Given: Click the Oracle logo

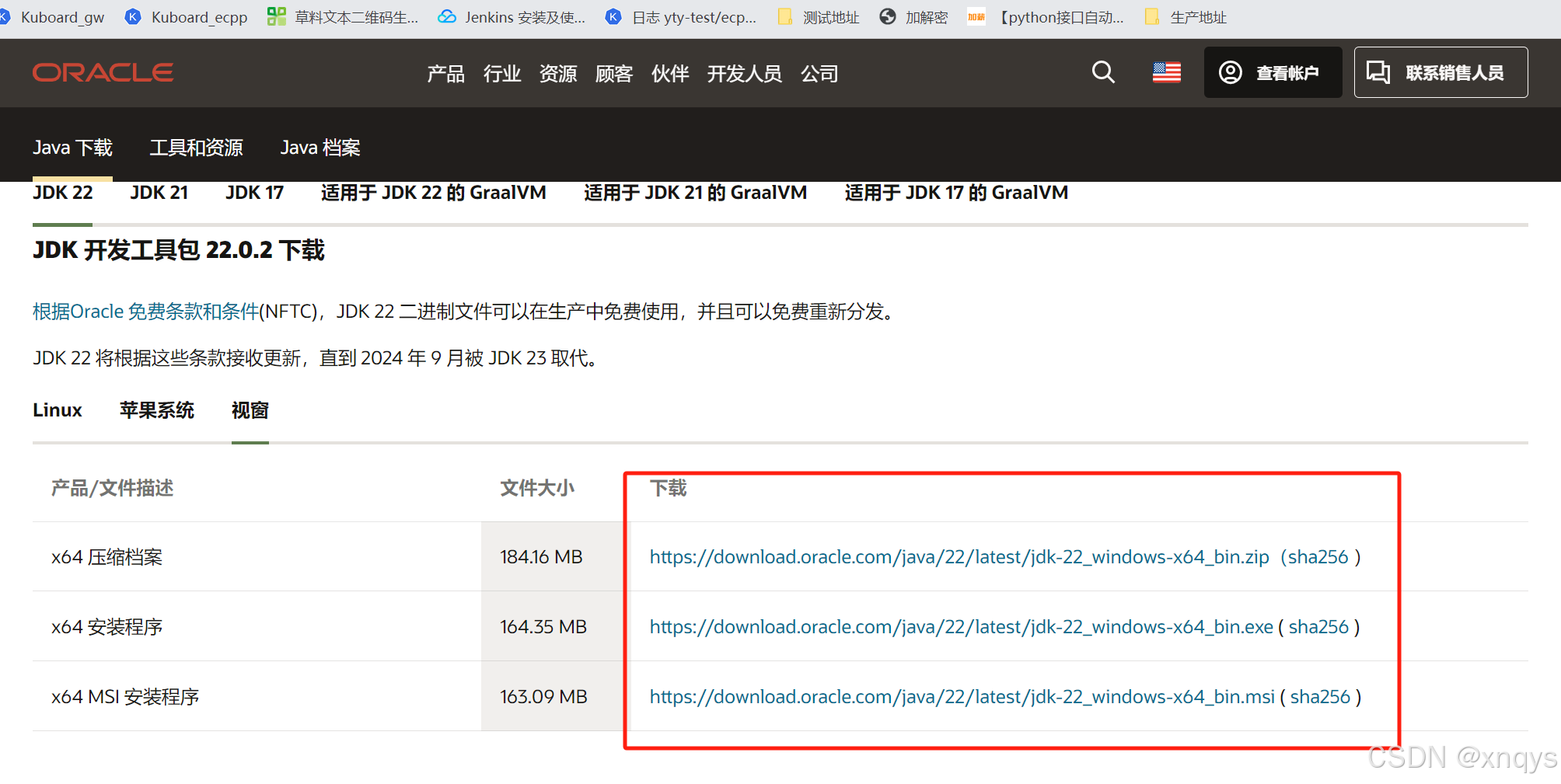Looking at the screenshot, I should pyautogui.click(x=103, y=72).
